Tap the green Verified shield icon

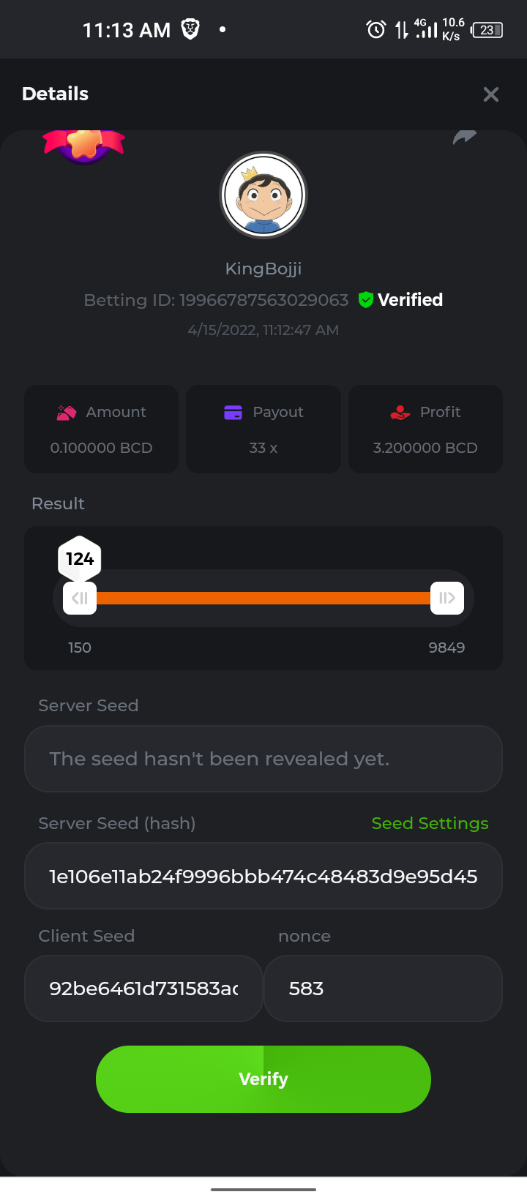pyautogui.click(x=365, y=300)
